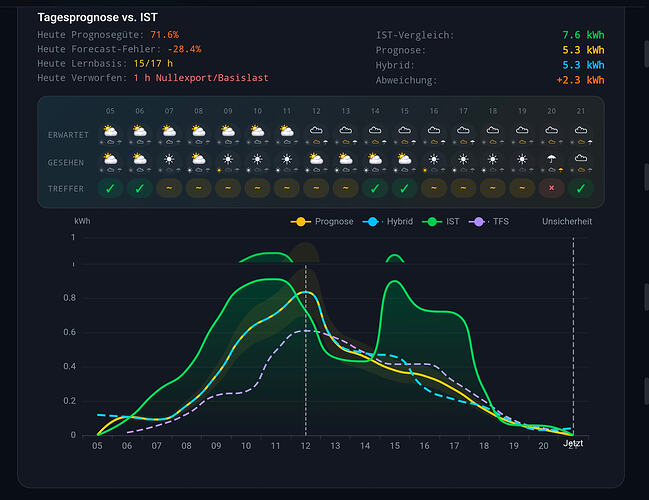This screenshot has width=649, height=500.
Task: Click the expected cloudy icon for hour 12
Action: point(316,130)
